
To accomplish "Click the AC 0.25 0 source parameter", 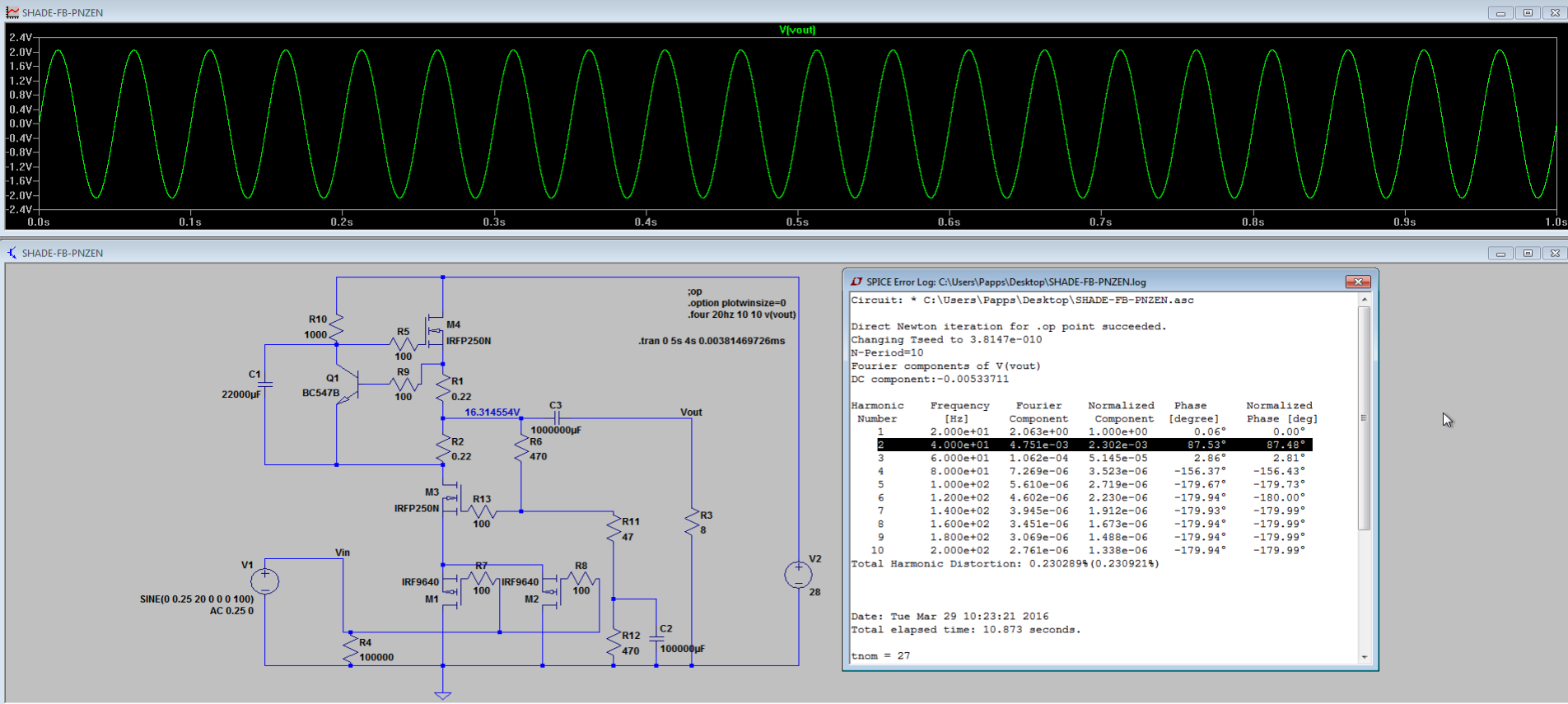I will click(231, 611).
